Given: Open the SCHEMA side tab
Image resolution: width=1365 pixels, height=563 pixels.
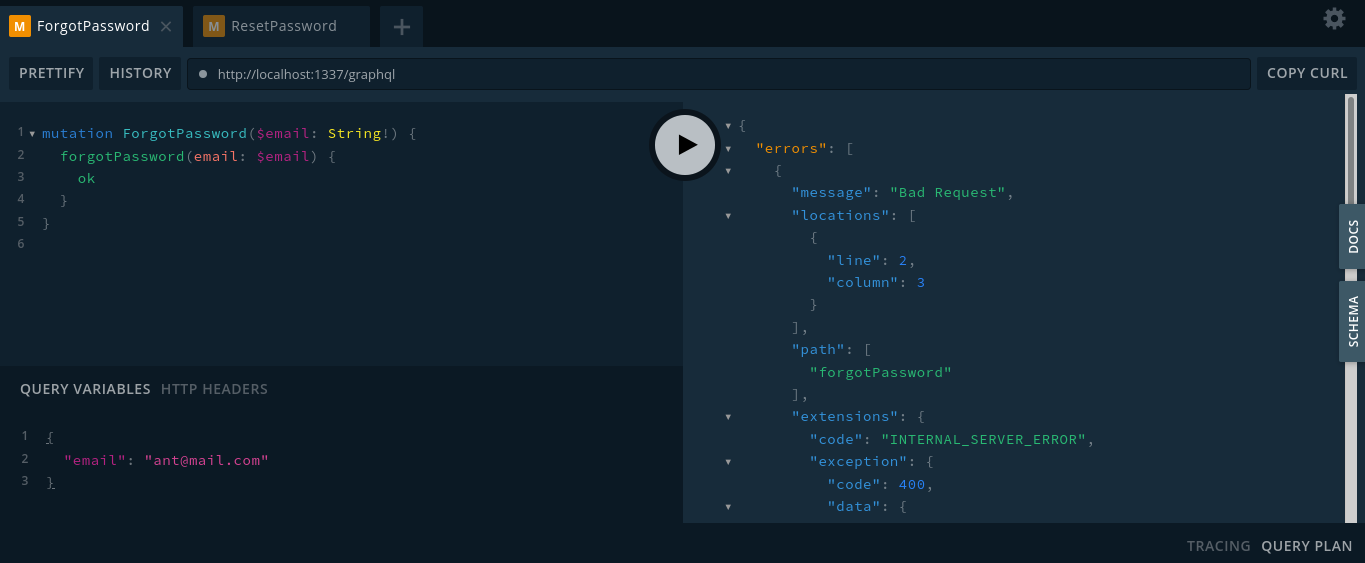Looking at the screenshot, I should point(1352,321).
